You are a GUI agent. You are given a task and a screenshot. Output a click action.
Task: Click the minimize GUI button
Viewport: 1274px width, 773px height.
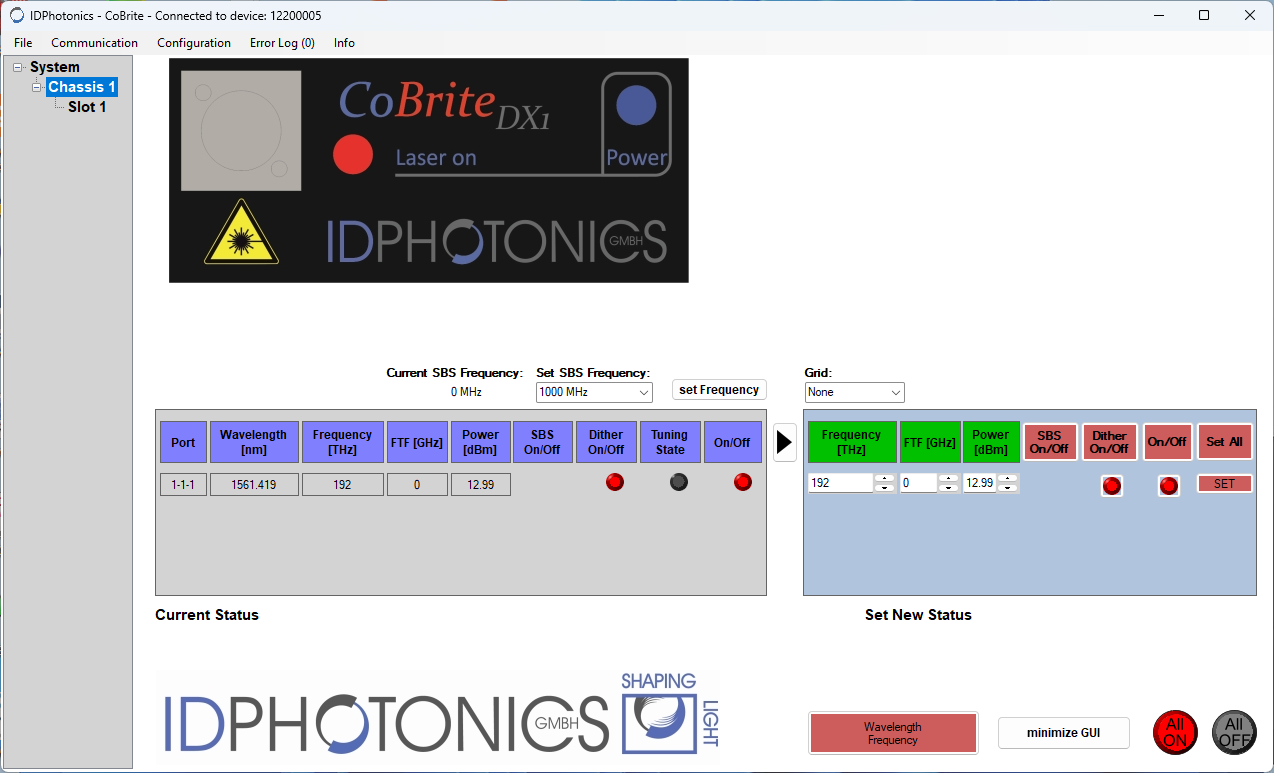(x=1063, y=733)
